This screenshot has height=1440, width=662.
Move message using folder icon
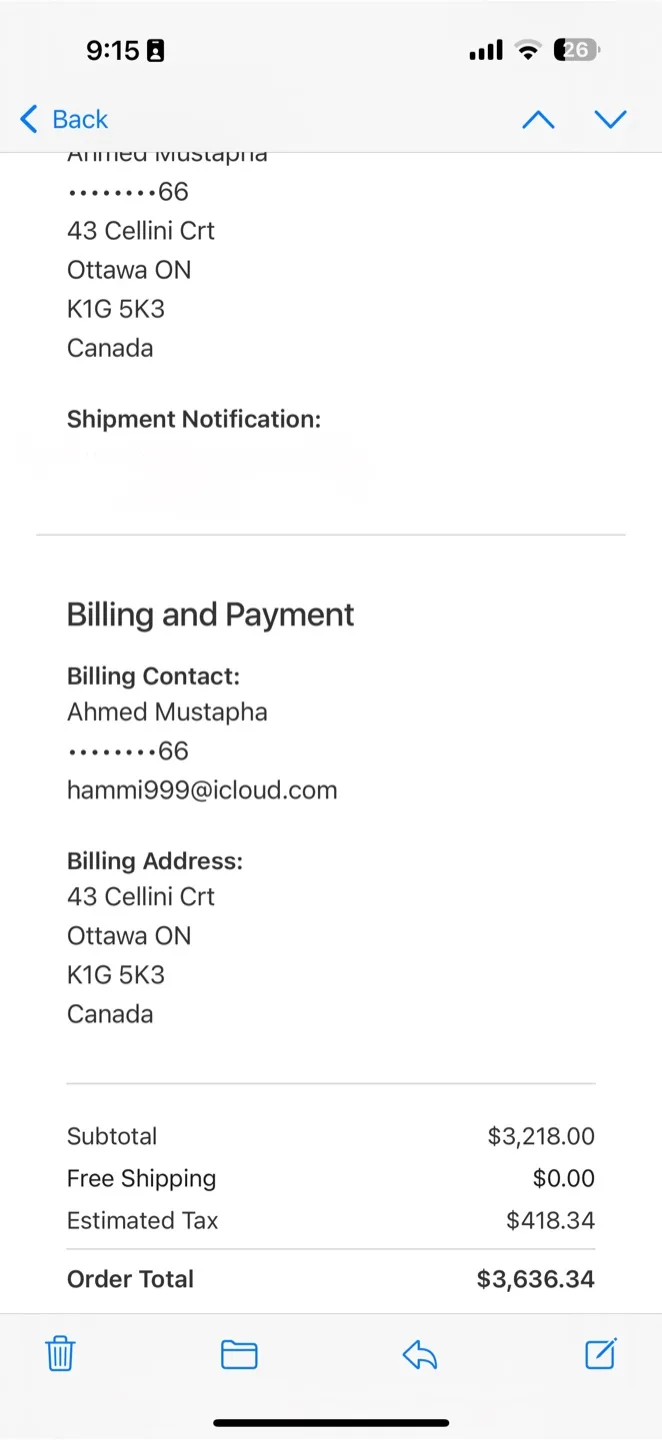(239, 1354)
